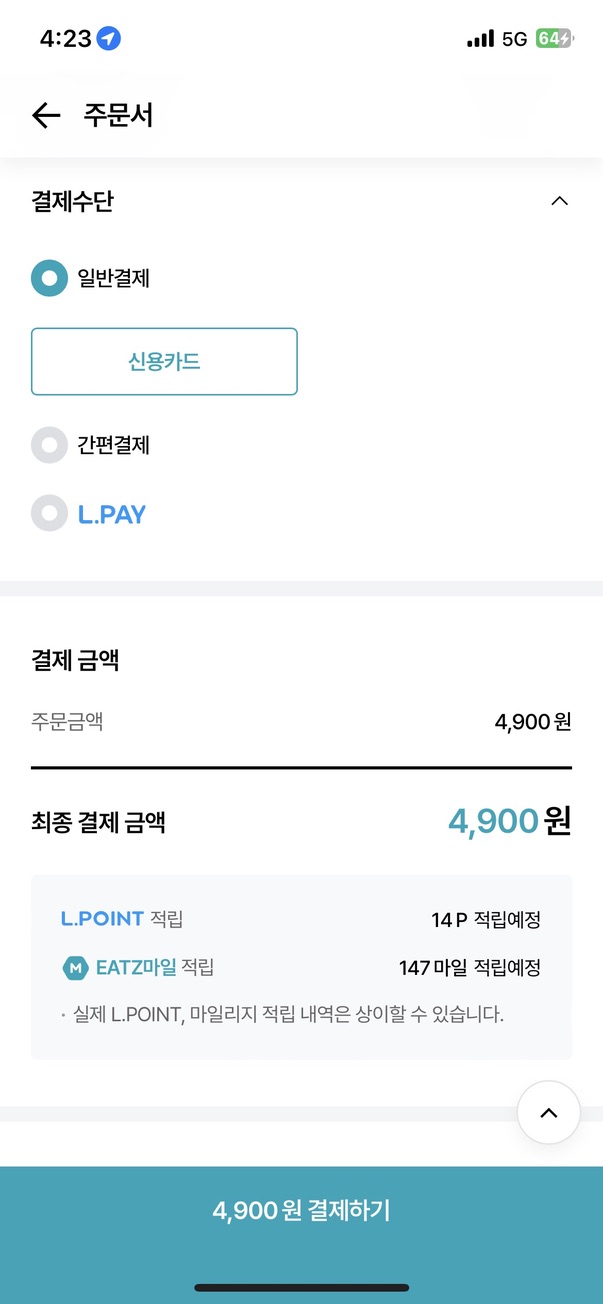Tap the L.POINT logo text

103,919
